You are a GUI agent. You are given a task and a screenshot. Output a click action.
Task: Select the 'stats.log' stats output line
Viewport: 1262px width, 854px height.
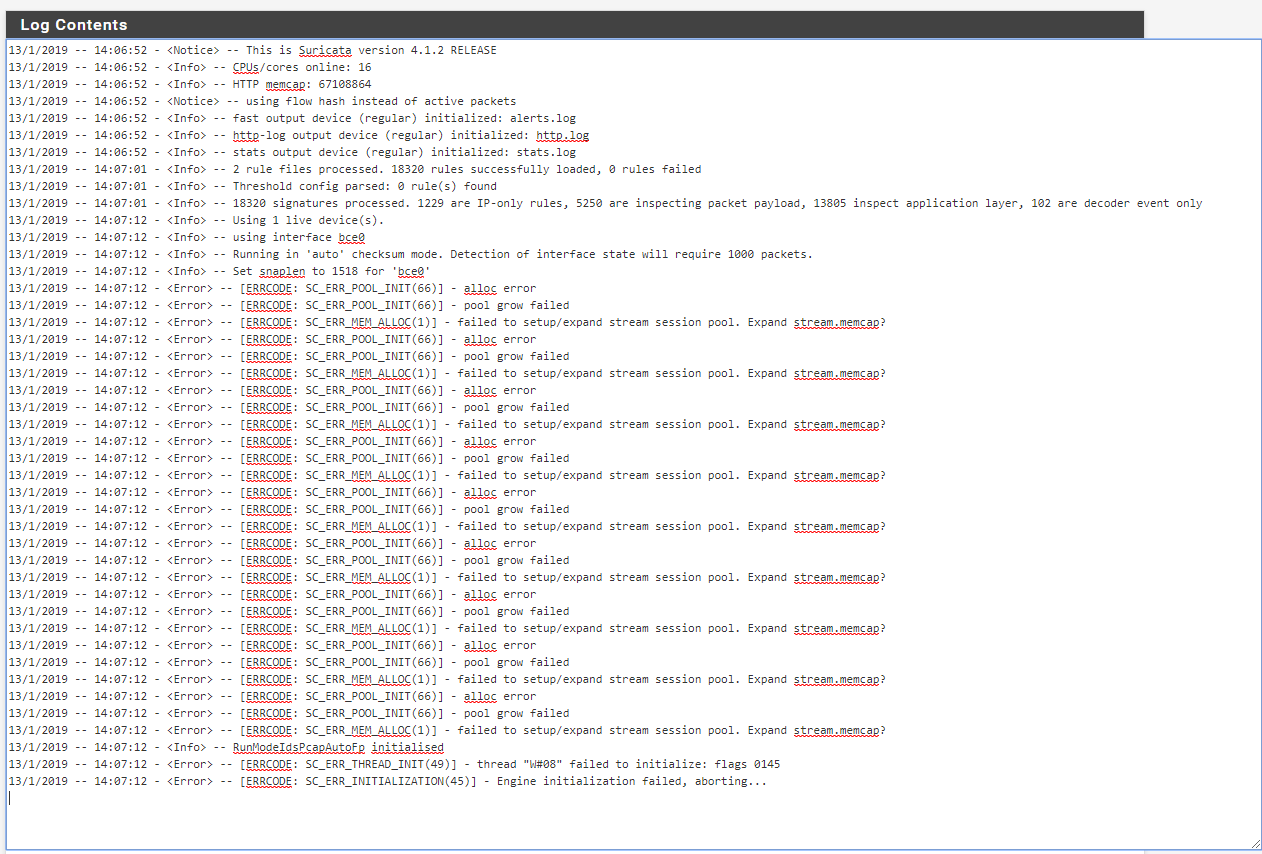click(x=292, y=152)
